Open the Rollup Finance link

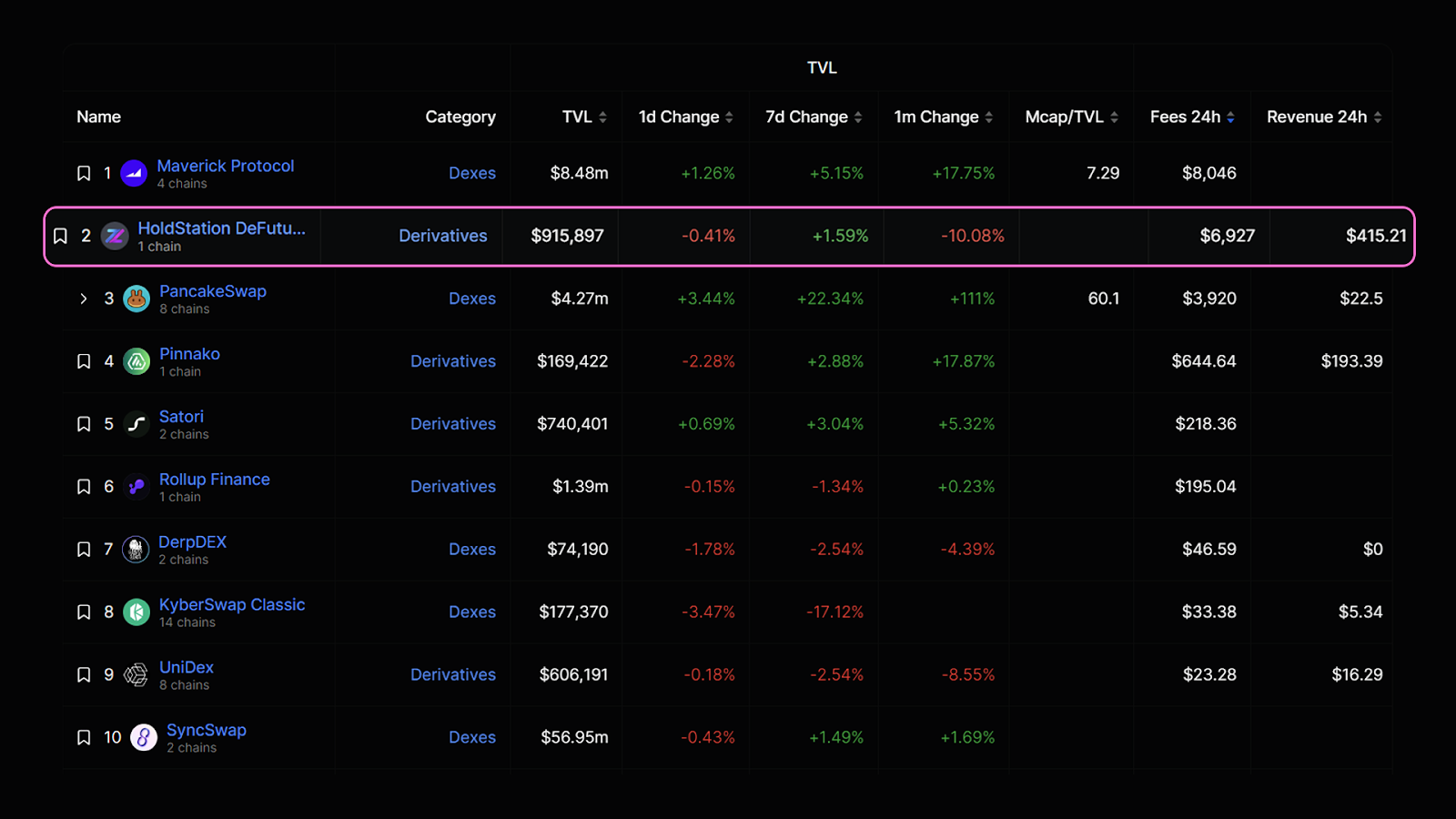215,480
